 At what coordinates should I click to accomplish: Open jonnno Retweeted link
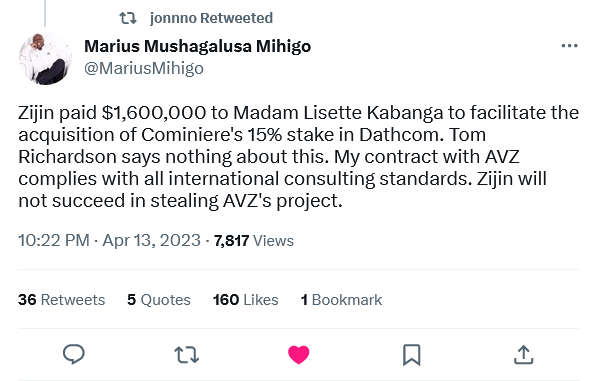click(211, 18)
